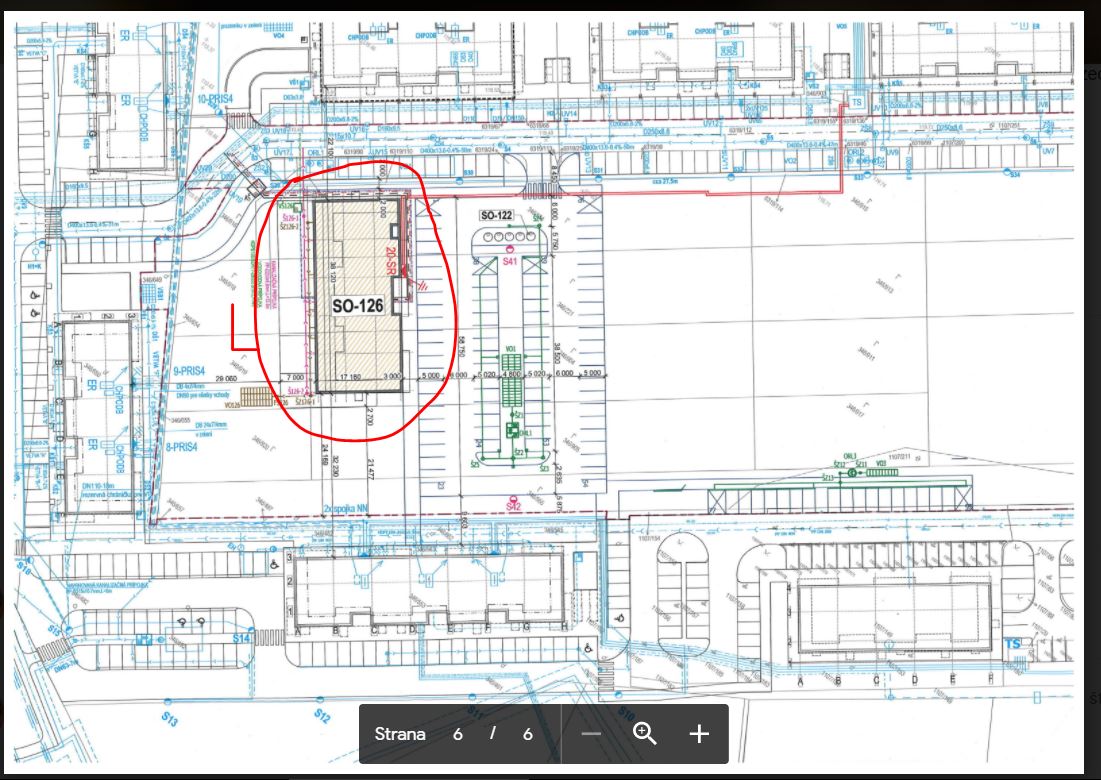Click the S14 manhole label
Image resolution: width=1101 pixels, height=780 pixels.
240,637
